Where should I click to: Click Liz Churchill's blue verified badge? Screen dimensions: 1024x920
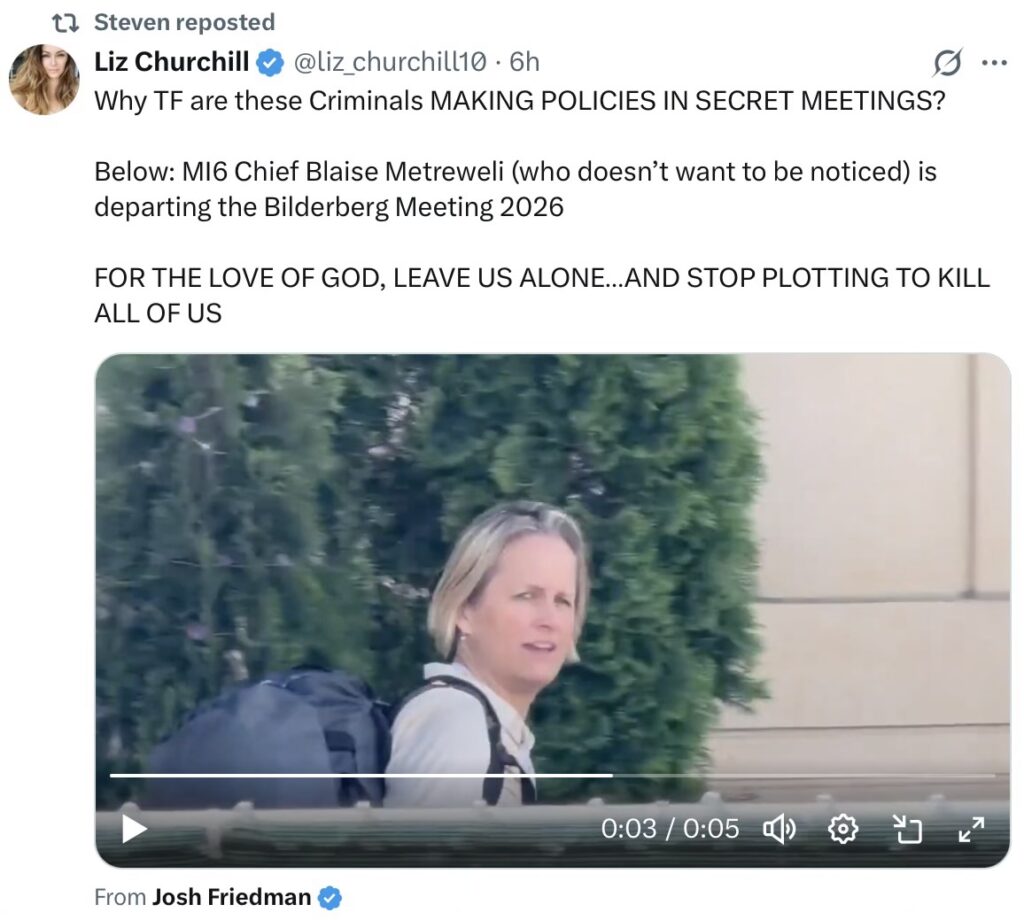(269, 63)
